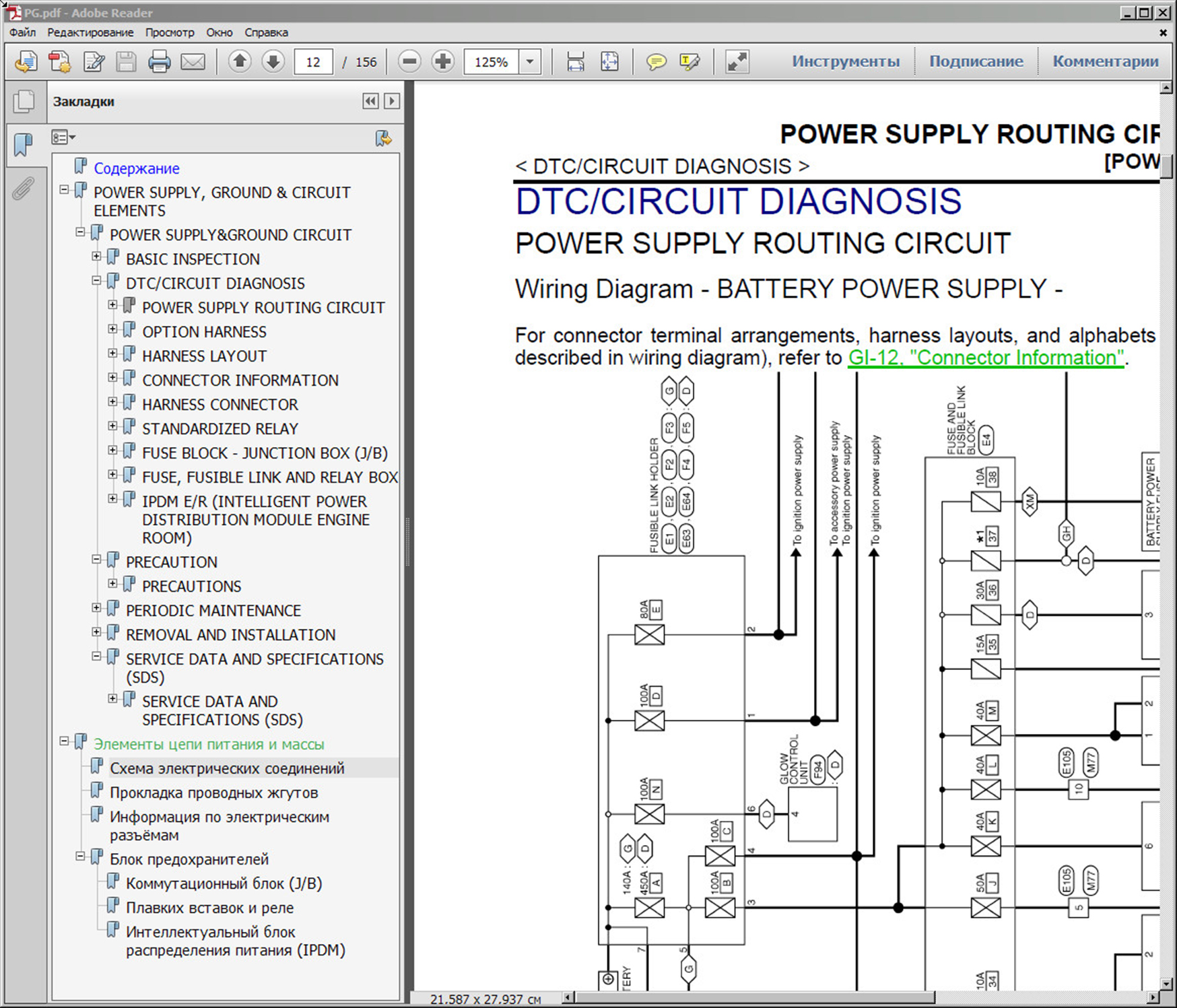Click the Print file icon

[x=159, y=62]
